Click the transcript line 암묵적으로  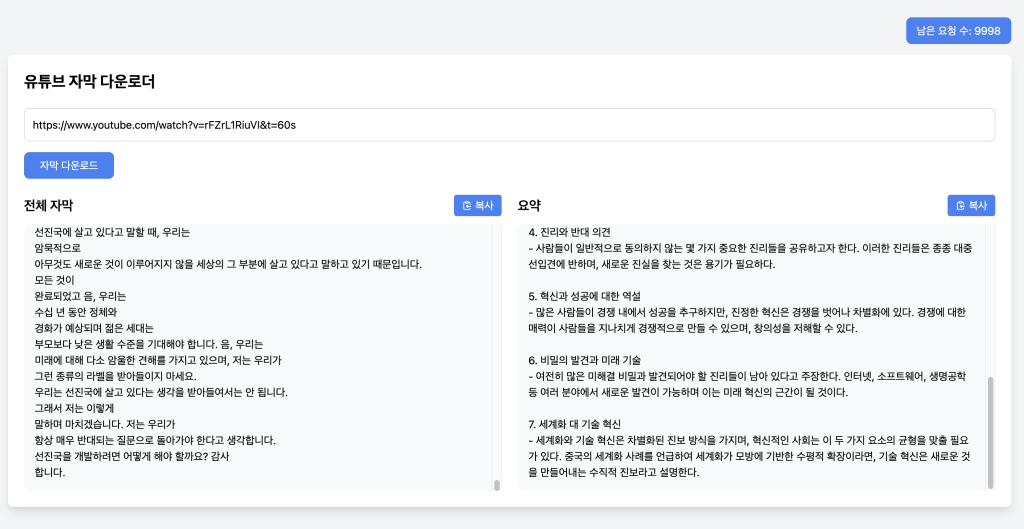[x=57, y=248]
